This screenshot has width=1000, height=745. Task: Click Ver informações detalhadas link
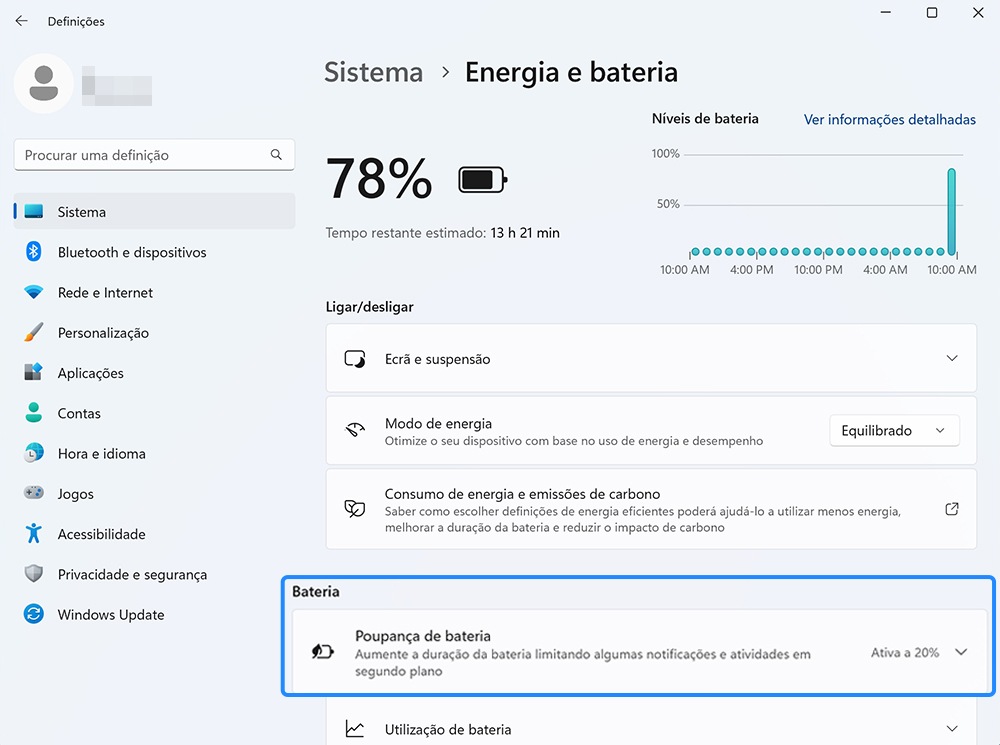click(x=890, y=119)
